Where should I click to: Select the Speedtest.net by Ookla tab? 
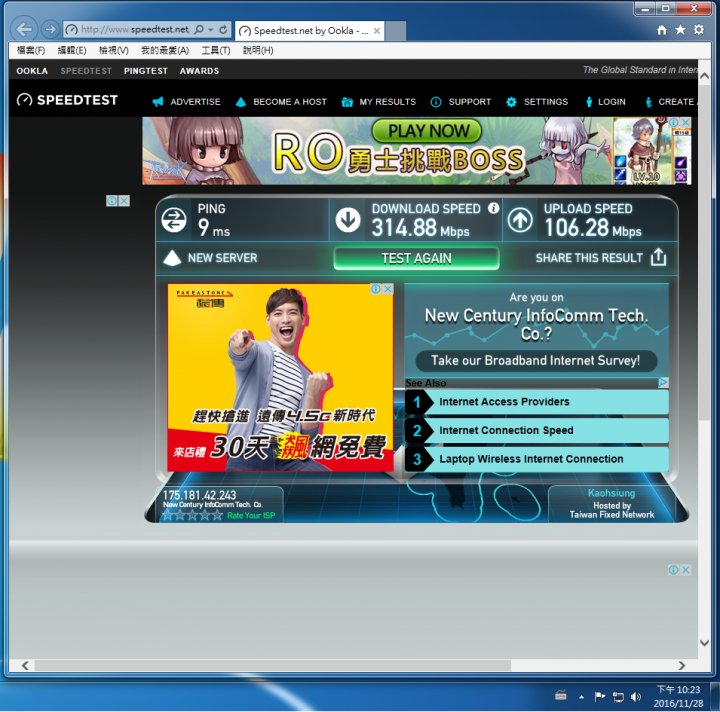(x=309, y=31)
